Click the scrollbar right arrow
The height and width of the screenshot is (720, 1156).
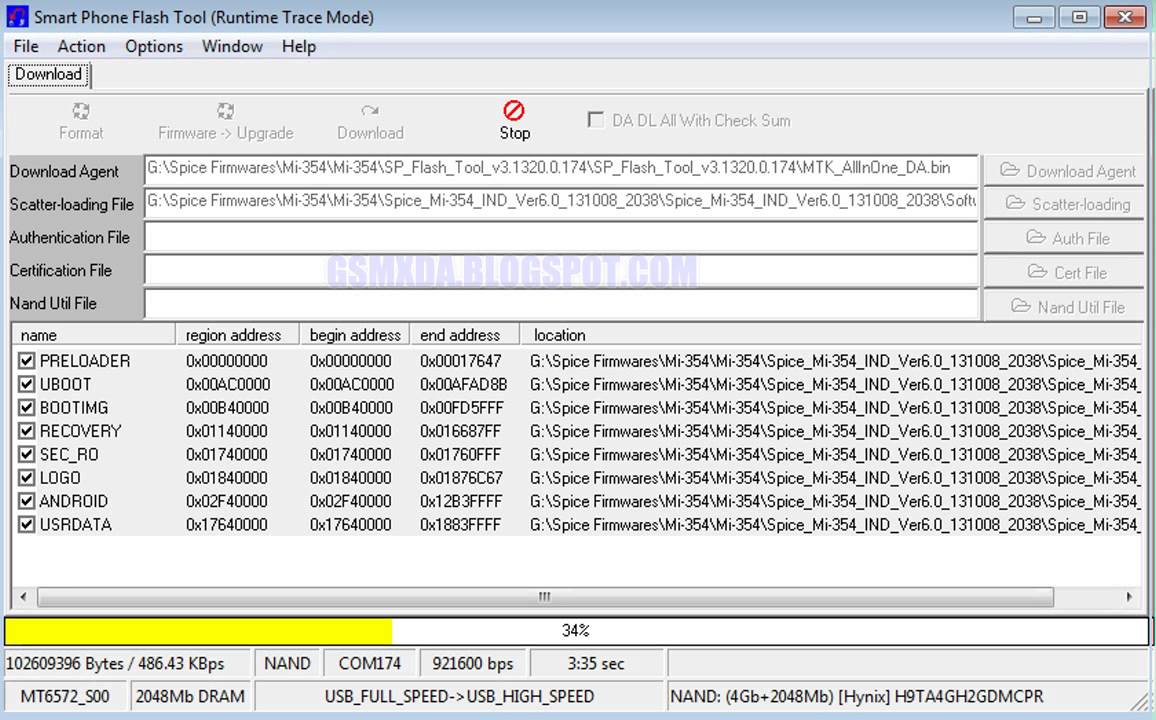pyautogui.click(x=1129, y=596)
